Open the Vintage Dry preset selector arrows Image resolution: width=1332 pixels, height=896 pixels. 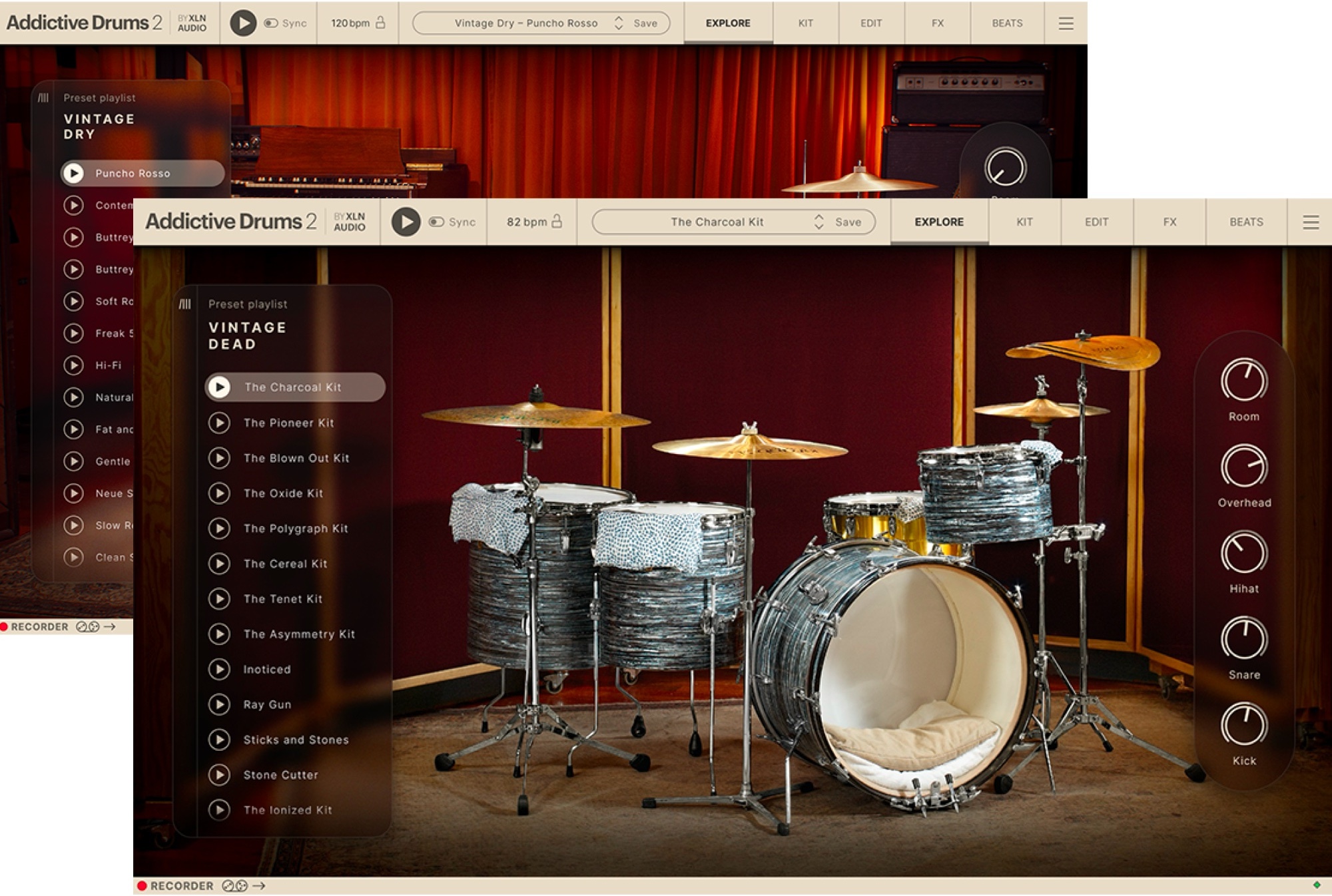pyautogui.click(x=618, y=23)
